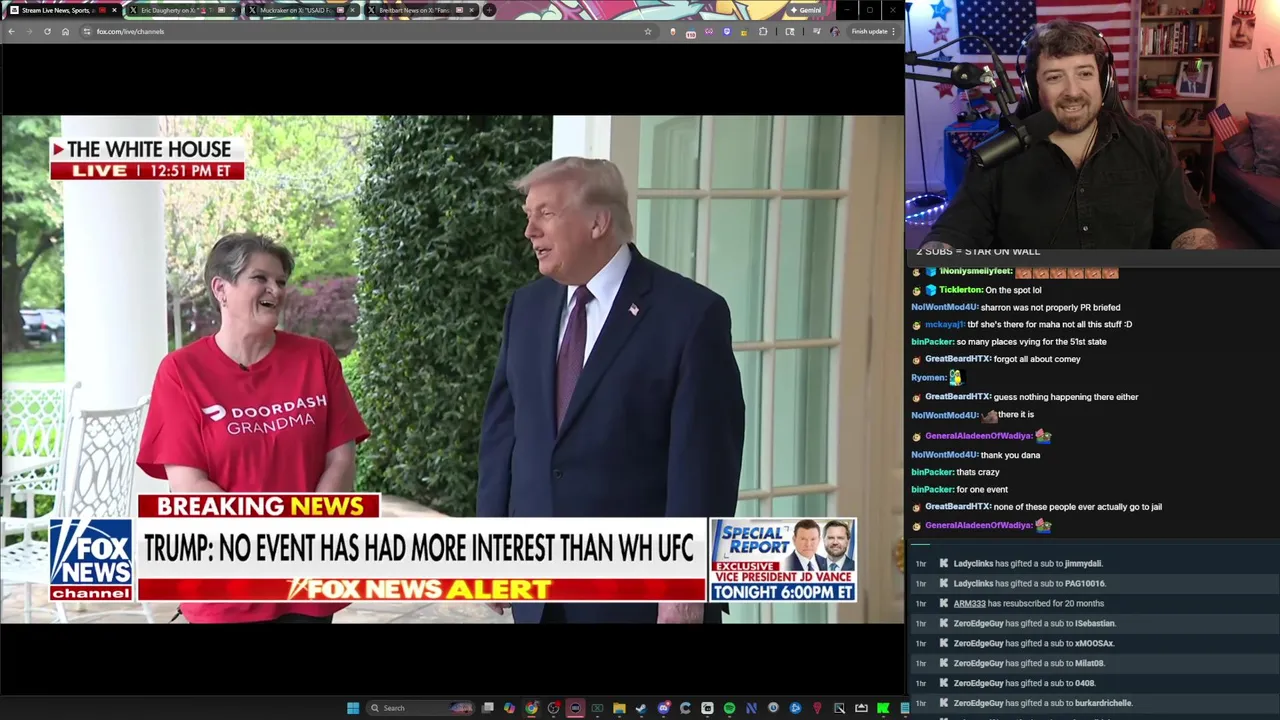Go back using browser back arrow
Viewport: 1280px width, 720px height.
11,31
